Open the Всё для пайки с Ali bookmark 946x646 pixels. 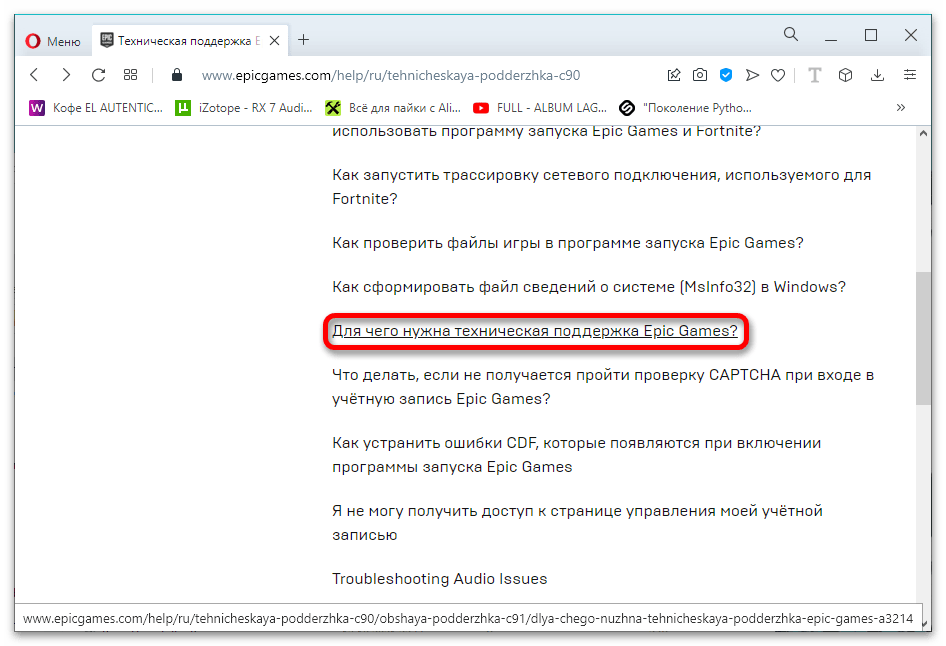(x=393, y=108)
